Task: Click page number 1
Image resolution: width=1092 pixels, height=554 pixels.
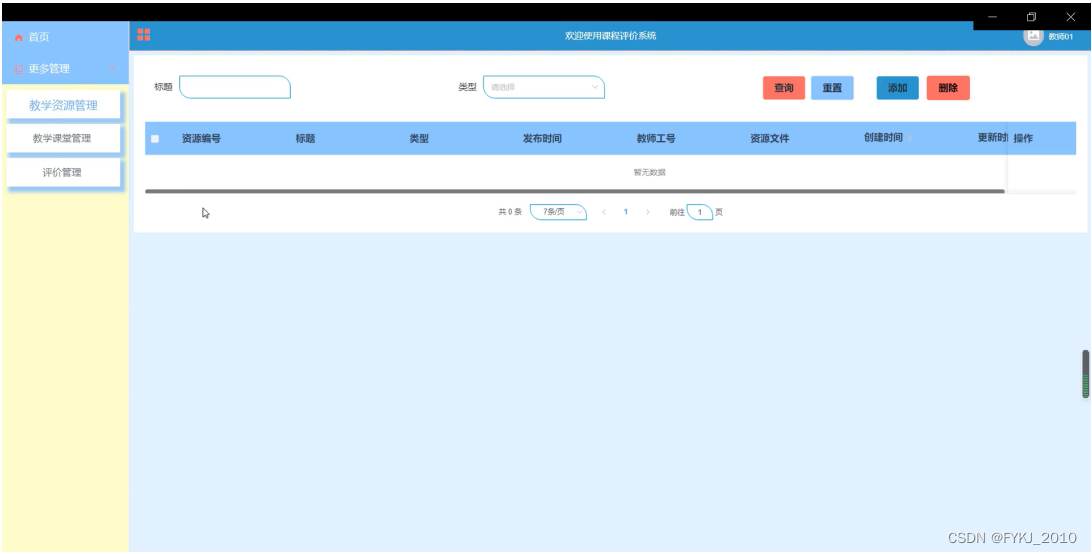Action: click(x=626, y=212)
